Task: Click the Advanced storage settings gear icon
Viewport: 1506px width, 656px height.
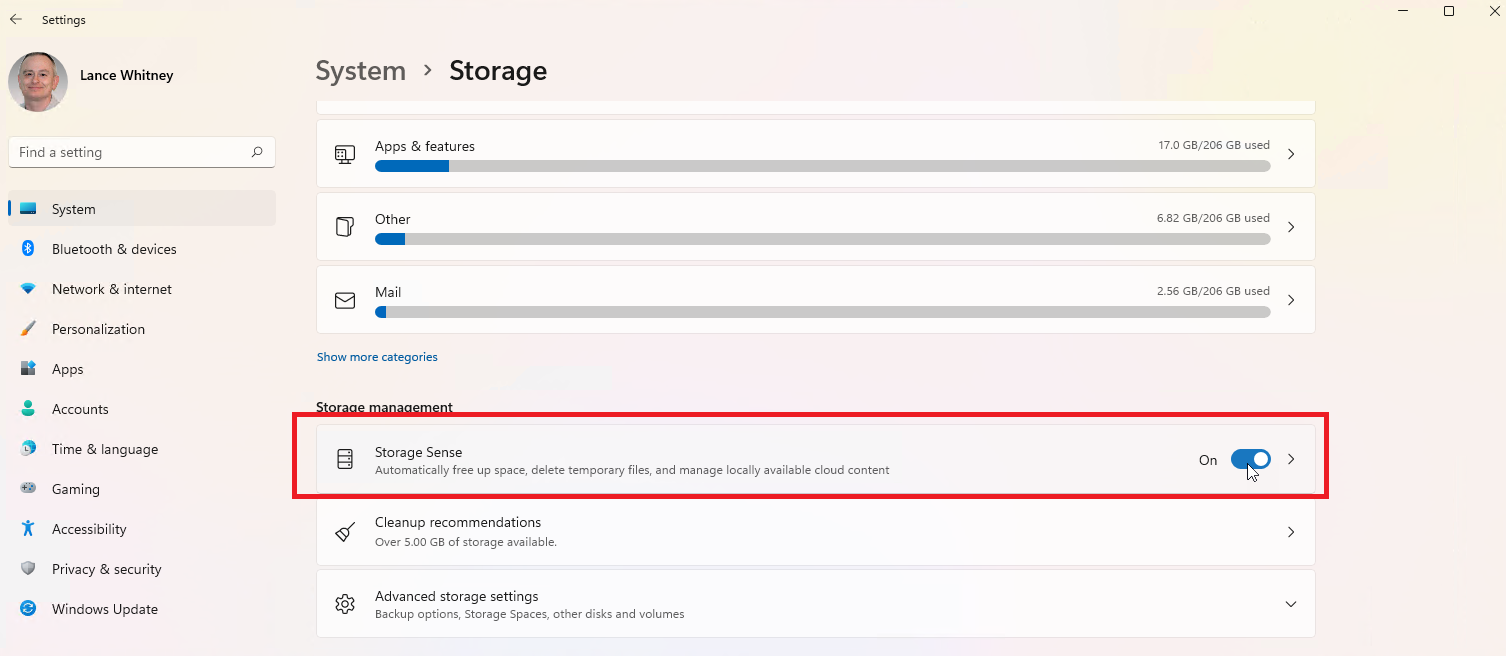Action: [x=345, y=604]
